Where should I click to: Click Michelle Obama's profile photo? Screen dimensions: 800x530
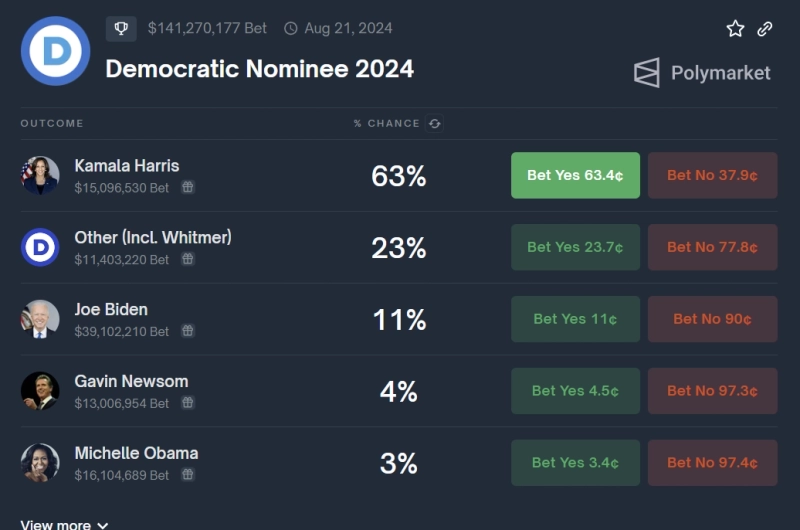point(40,463)
